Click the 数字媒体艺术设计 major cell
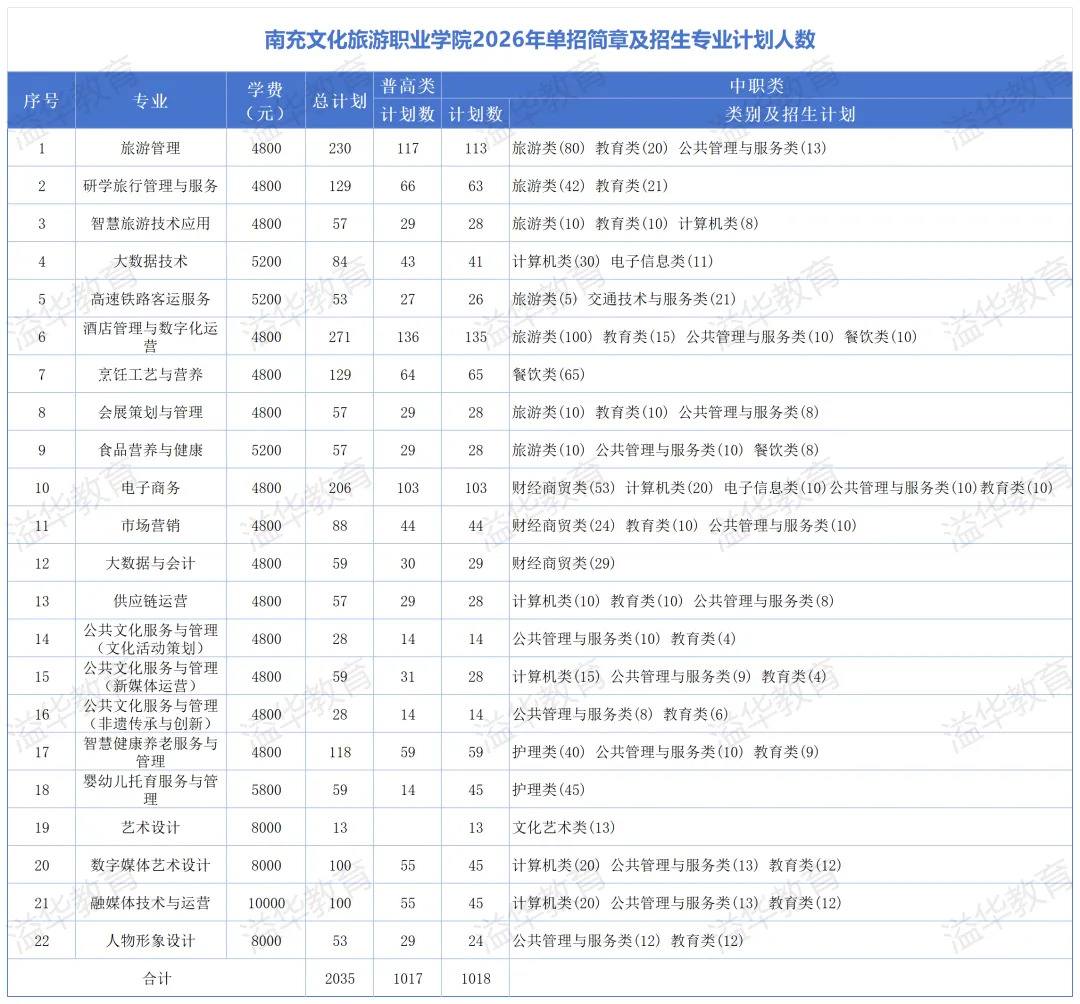 click(x=151, y=866)
